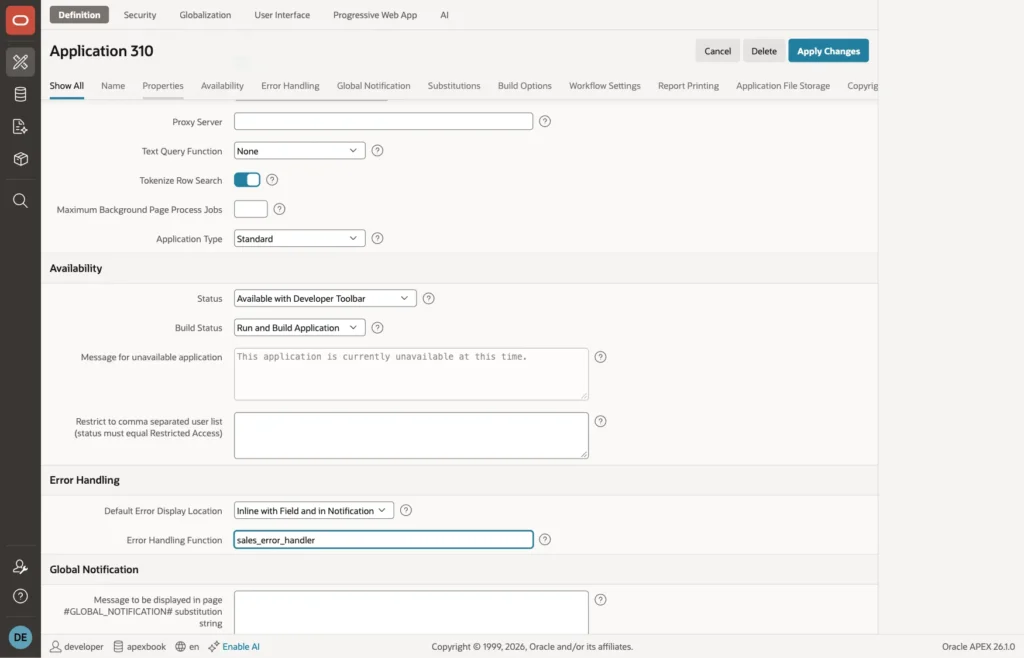Switch to Globalization tab
The height and width of the screenshot is (658, 1024).
(x=205, y=14)
